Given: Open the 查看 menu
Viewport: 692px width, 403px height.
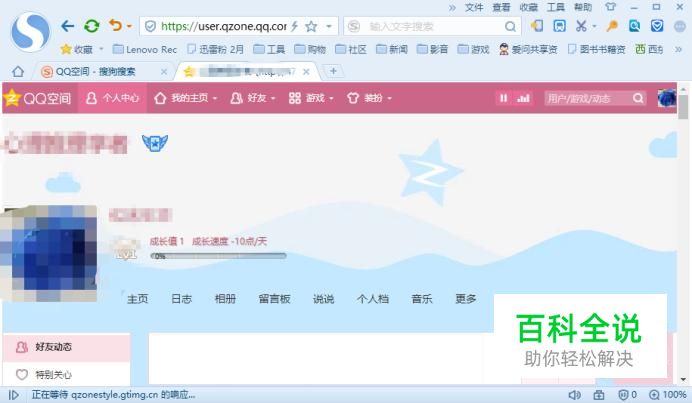Looking at the screenshot, I should coord(501,7).
